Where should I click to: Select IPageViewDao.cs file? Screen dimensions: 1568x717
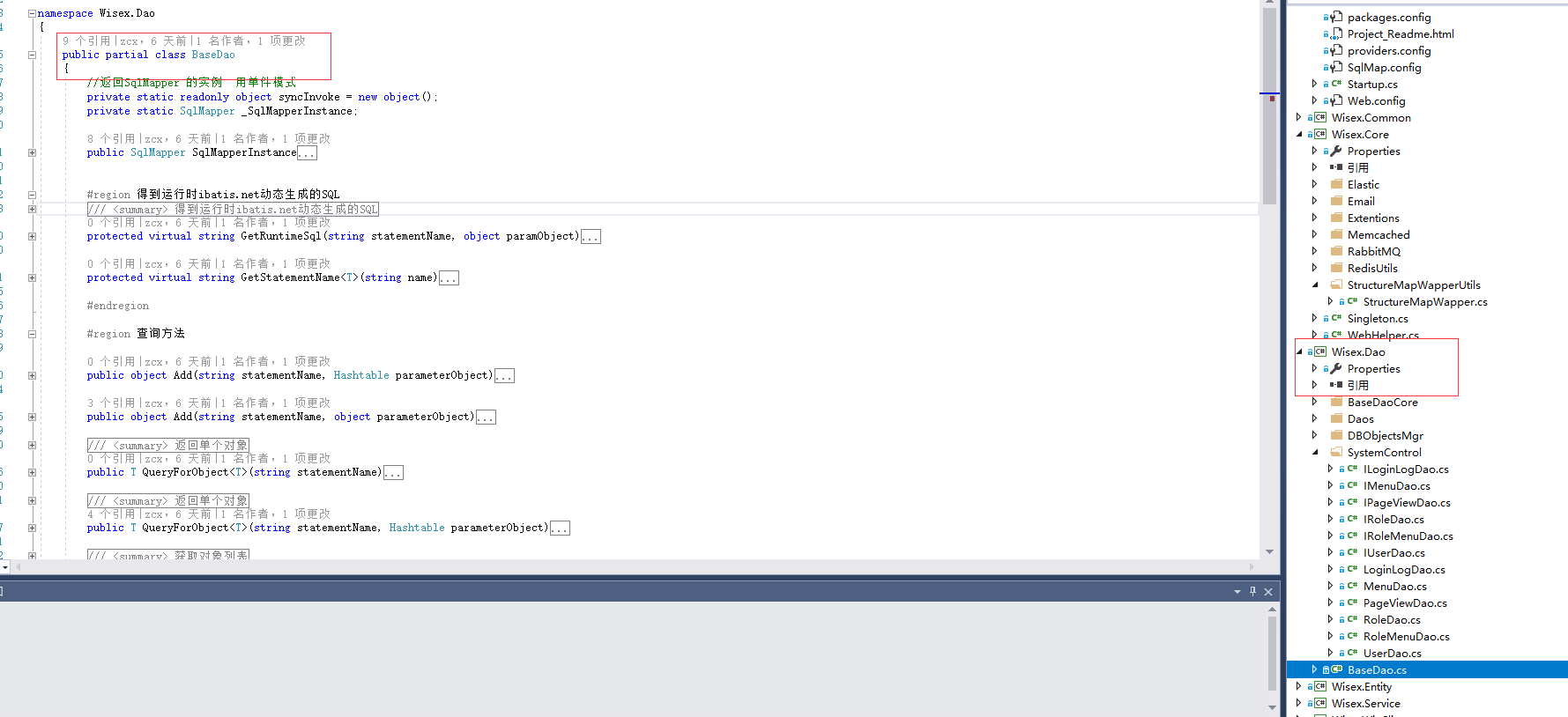tap(1407, 502)
